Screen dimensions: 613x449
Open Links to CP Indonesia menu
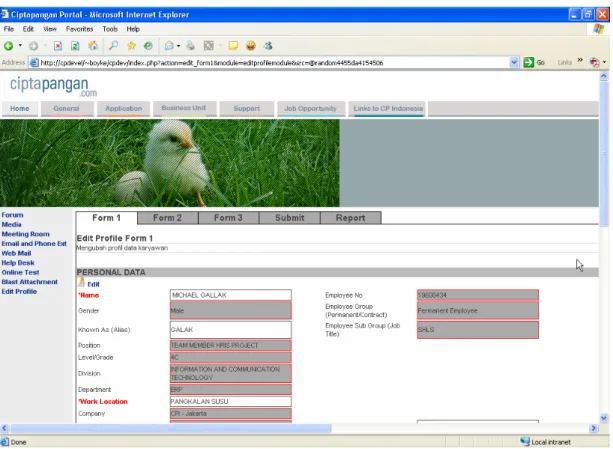388,109
